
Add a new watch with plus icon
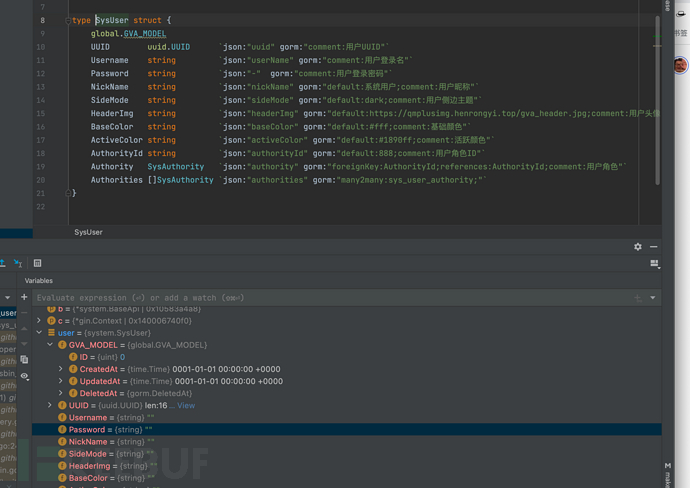[24, 297]
